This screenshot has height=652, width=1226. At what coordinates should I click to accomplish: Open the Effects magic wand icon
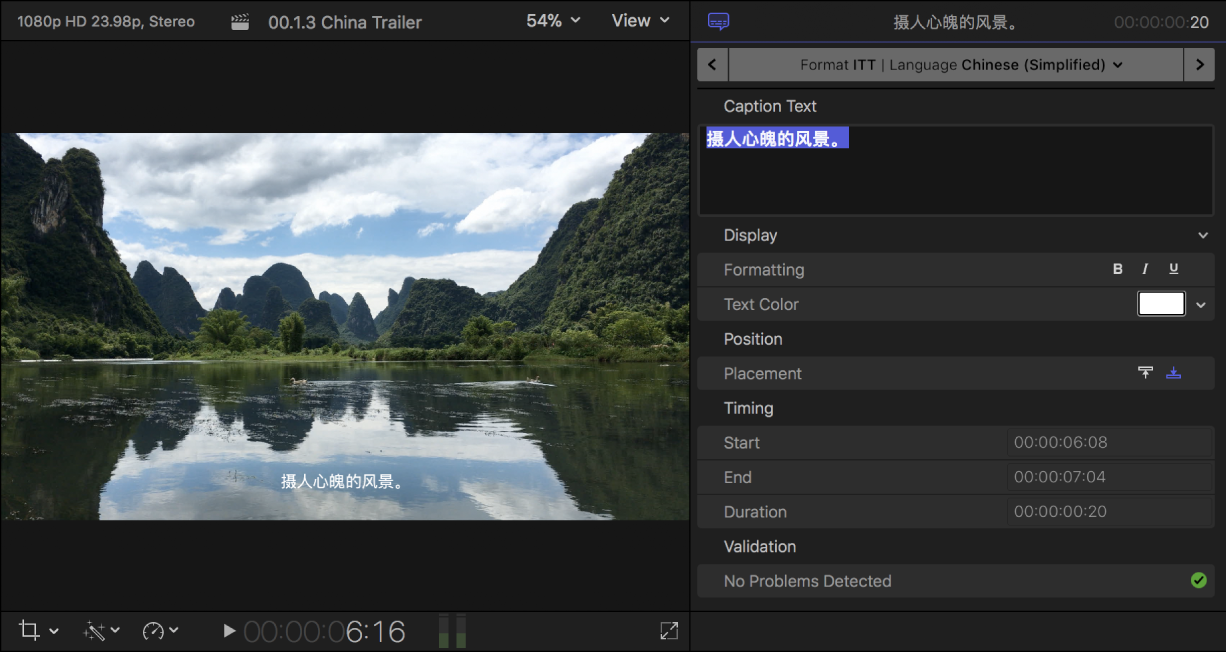click(x=93, y=630)
